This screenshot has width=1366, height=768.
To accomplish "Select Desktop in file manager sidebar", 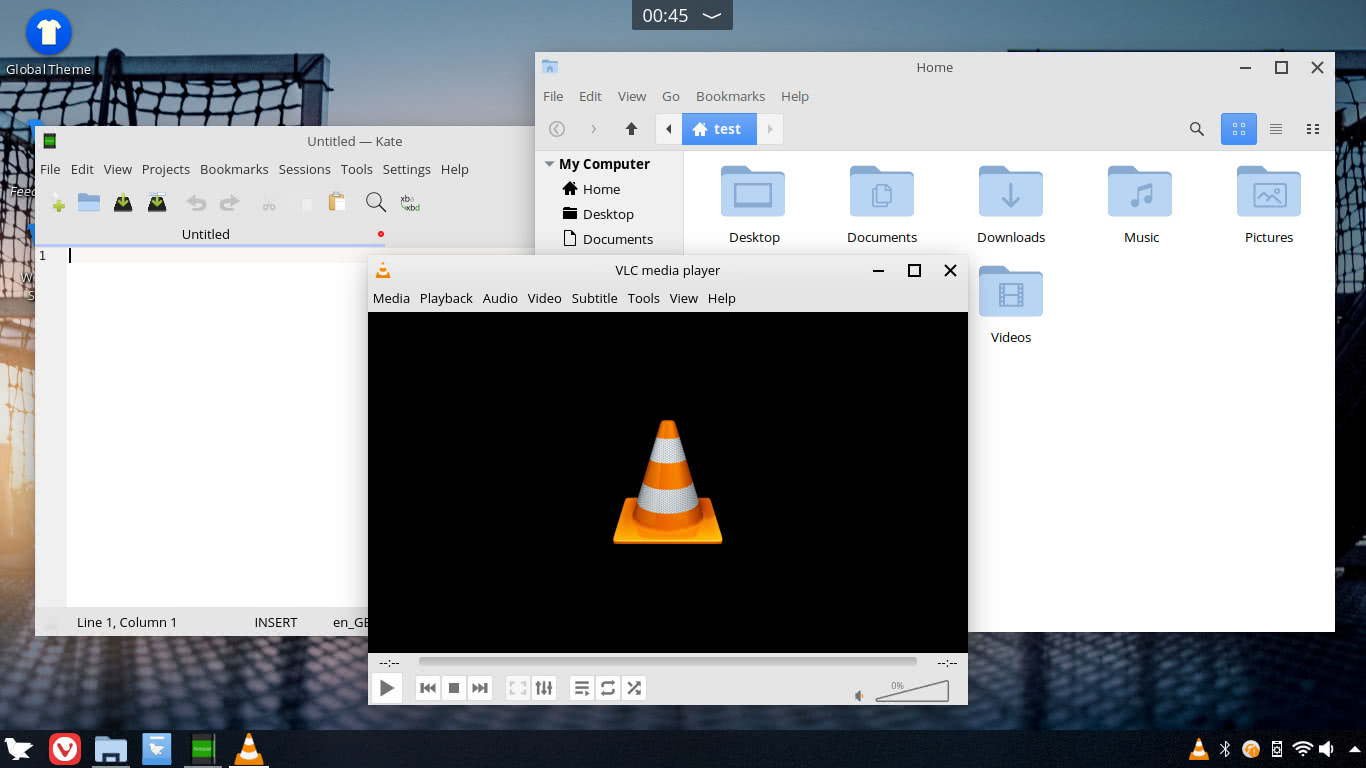I will coord(598,214).
